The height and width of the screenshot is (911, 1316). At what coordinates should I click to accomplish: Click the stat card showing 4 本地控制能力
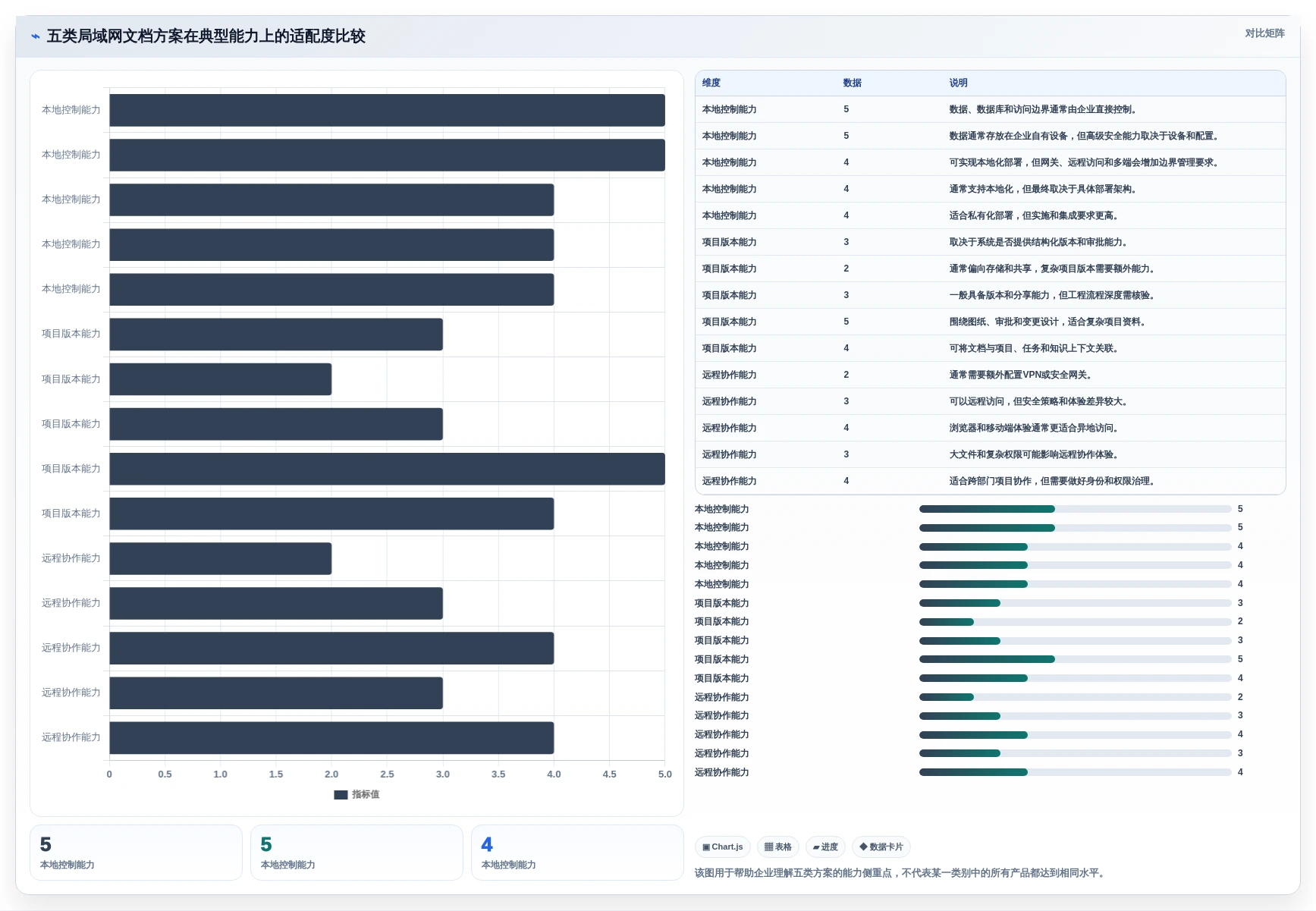(x=577, y=853)
